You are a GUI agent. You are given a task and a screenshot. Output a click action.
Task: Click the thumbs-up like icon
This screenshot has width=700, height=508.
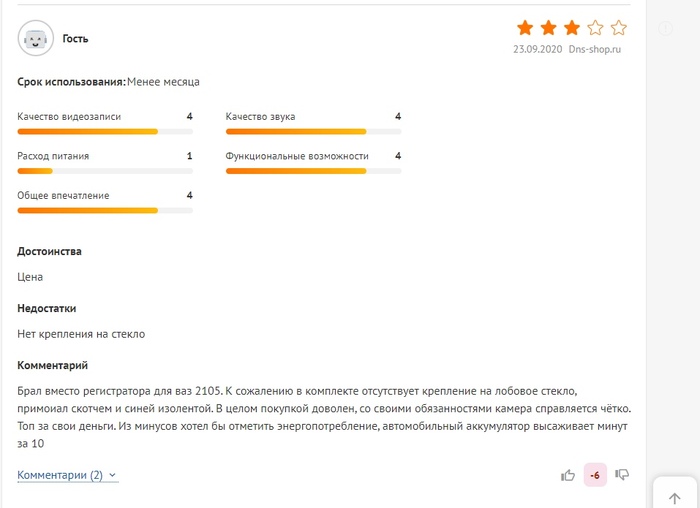568,475
